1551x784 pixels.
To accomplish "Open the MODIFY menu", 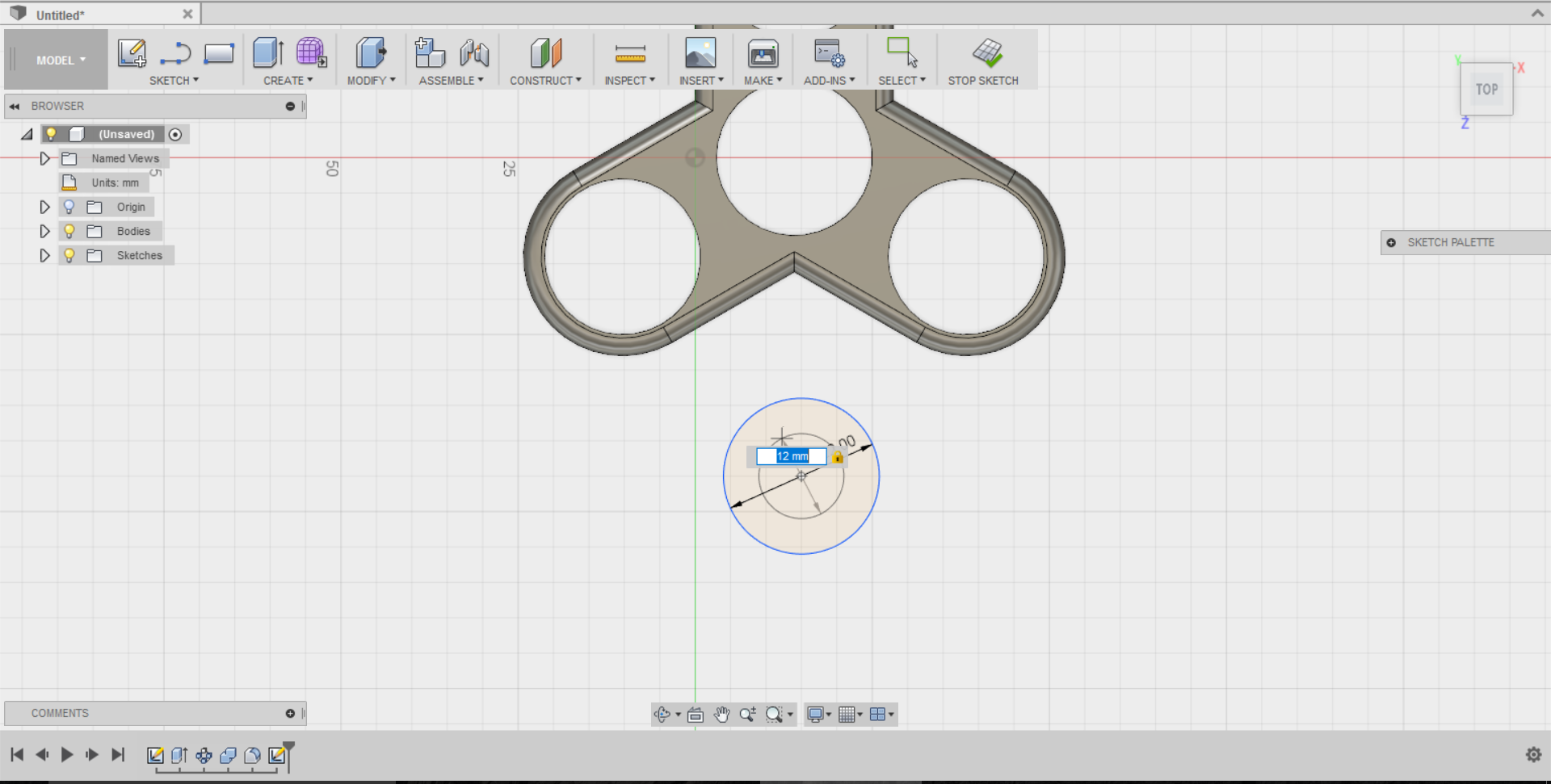I will [372, 81].
